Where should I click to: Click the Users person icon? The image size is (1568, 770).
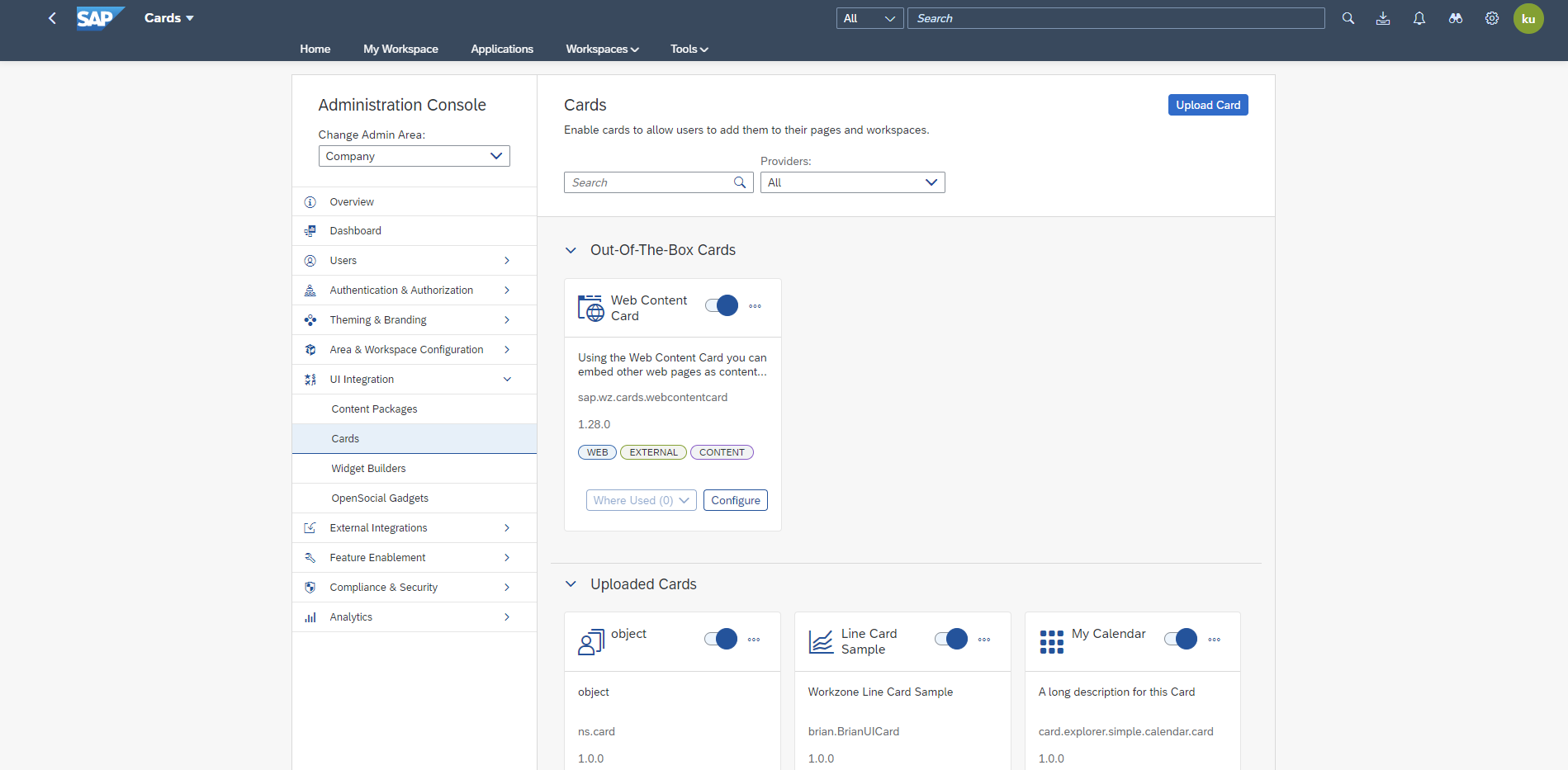(310, 261)
